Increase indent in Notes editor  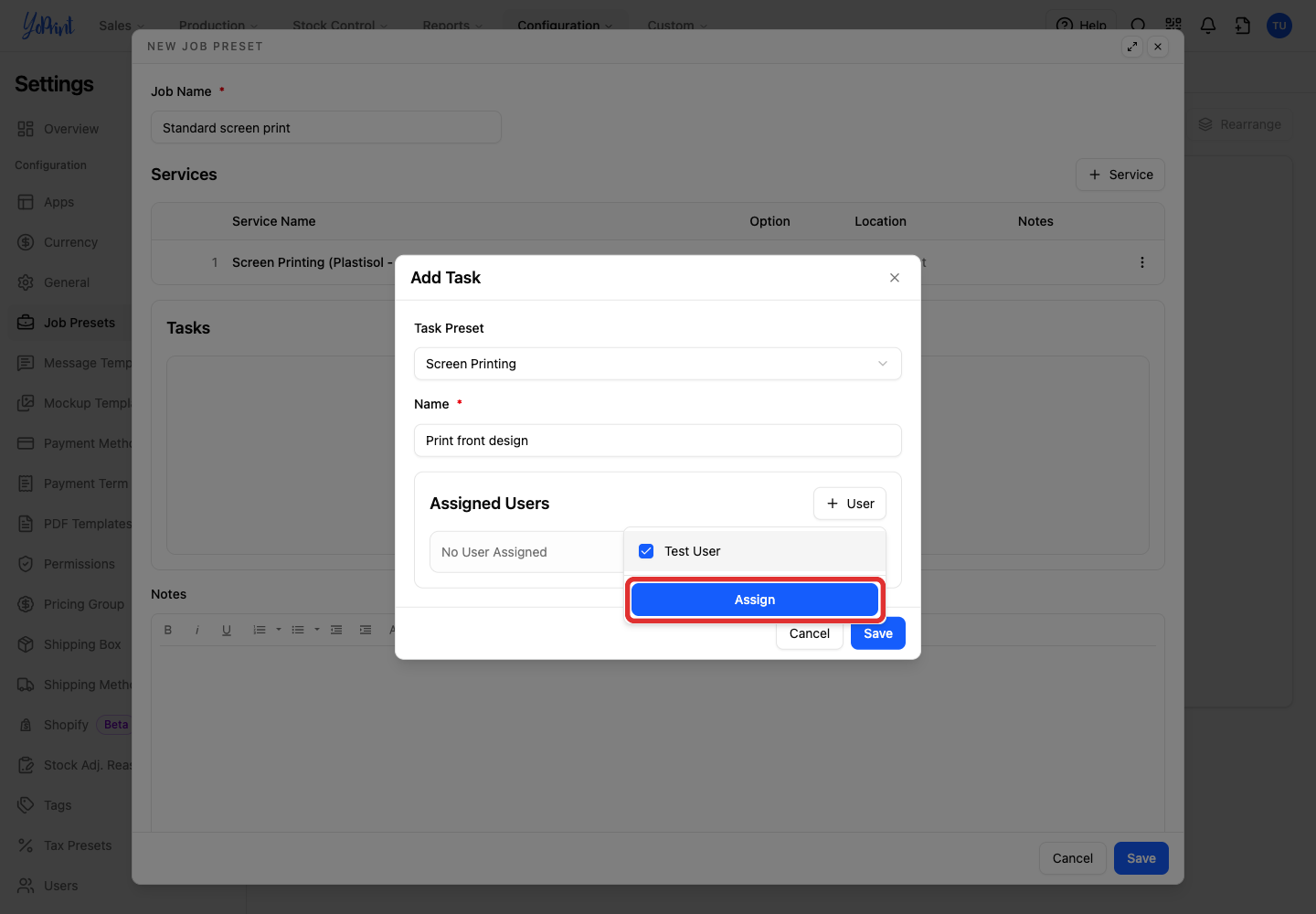pyautogui.click(x=366, y=630)
